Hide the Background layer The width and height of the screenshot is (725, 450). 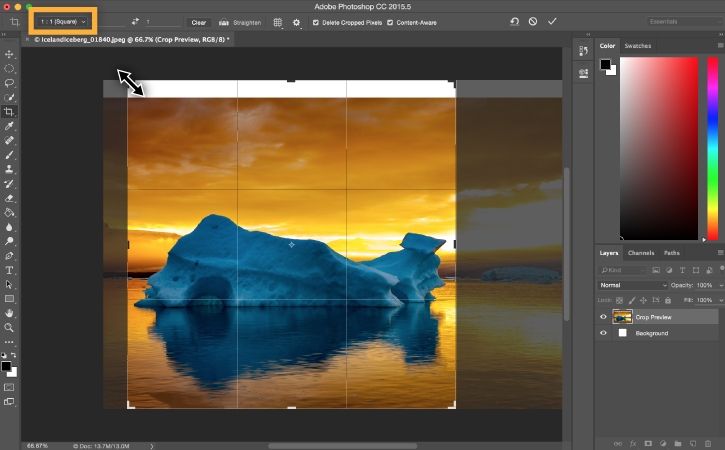coord(603,333)
